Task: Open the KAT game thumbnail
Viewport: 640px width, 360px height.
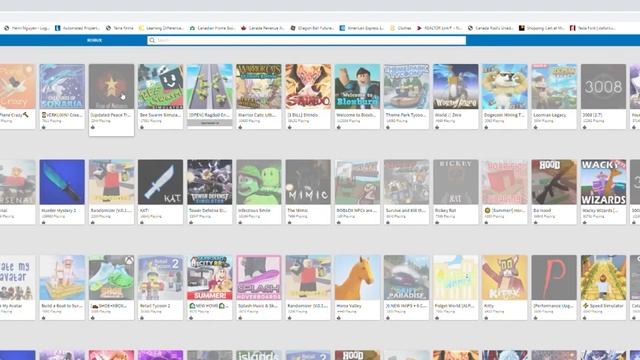Action: [160, 182]
